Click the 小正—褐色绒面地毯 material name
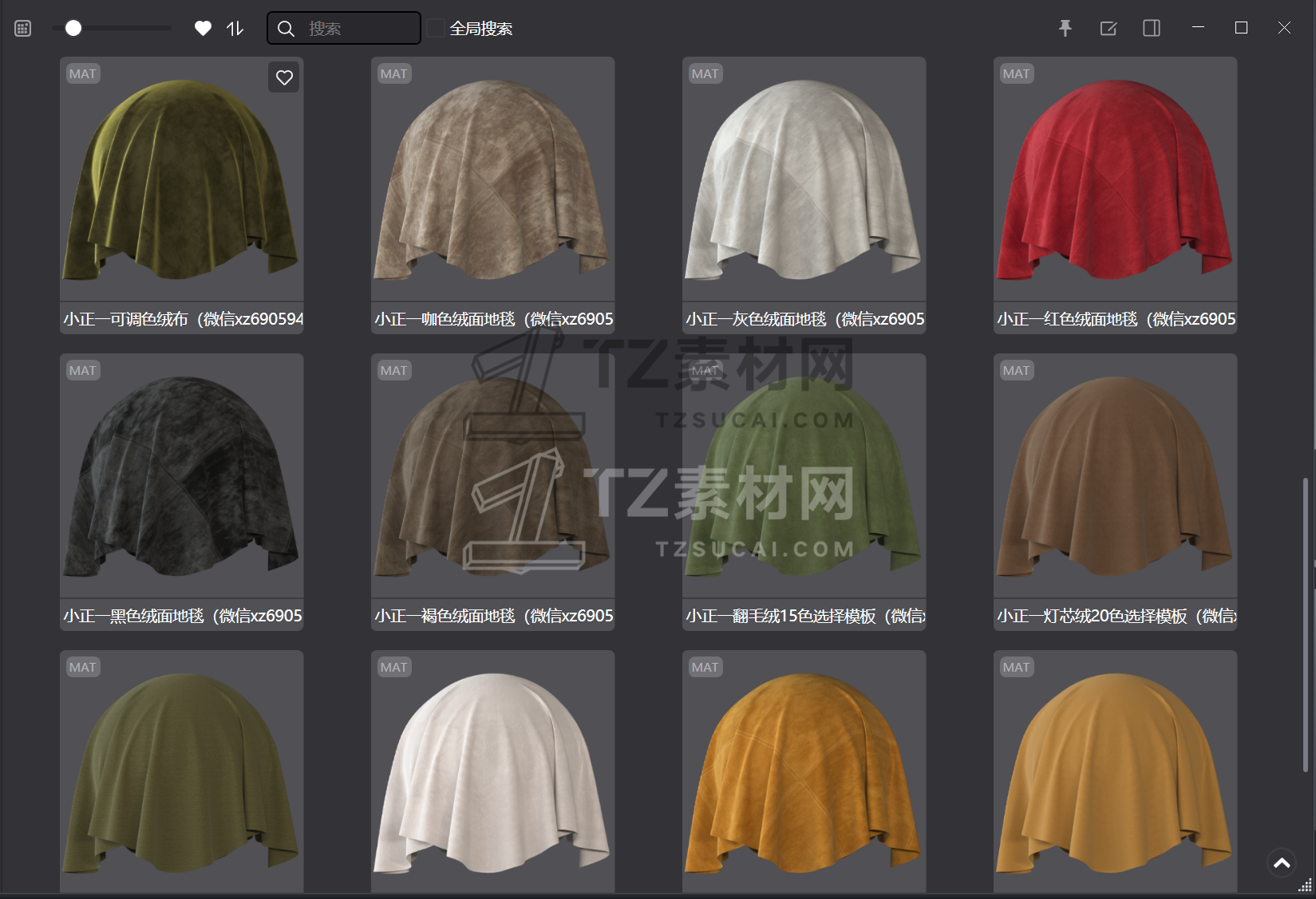This screenshot has height=899, width=1316. coord(494,616)
